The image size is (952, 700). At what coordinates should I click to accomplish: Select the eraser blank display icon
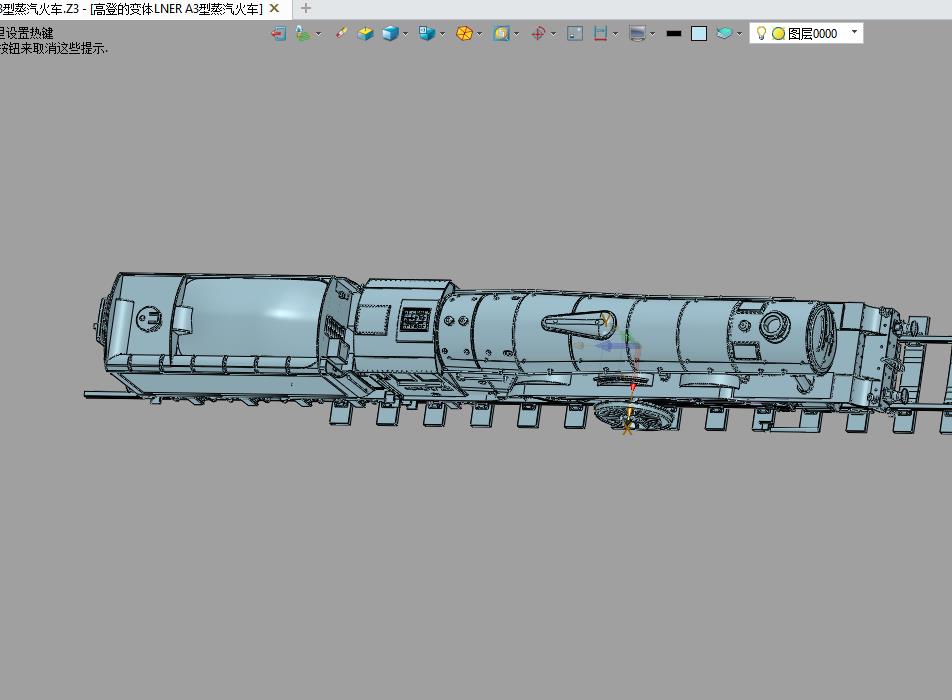[725, 33]
